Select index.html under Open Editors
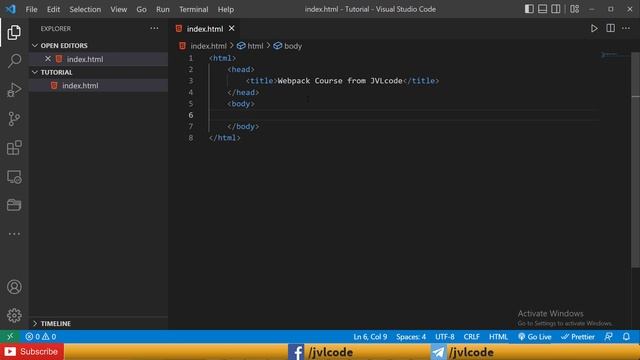 (98, 59)
